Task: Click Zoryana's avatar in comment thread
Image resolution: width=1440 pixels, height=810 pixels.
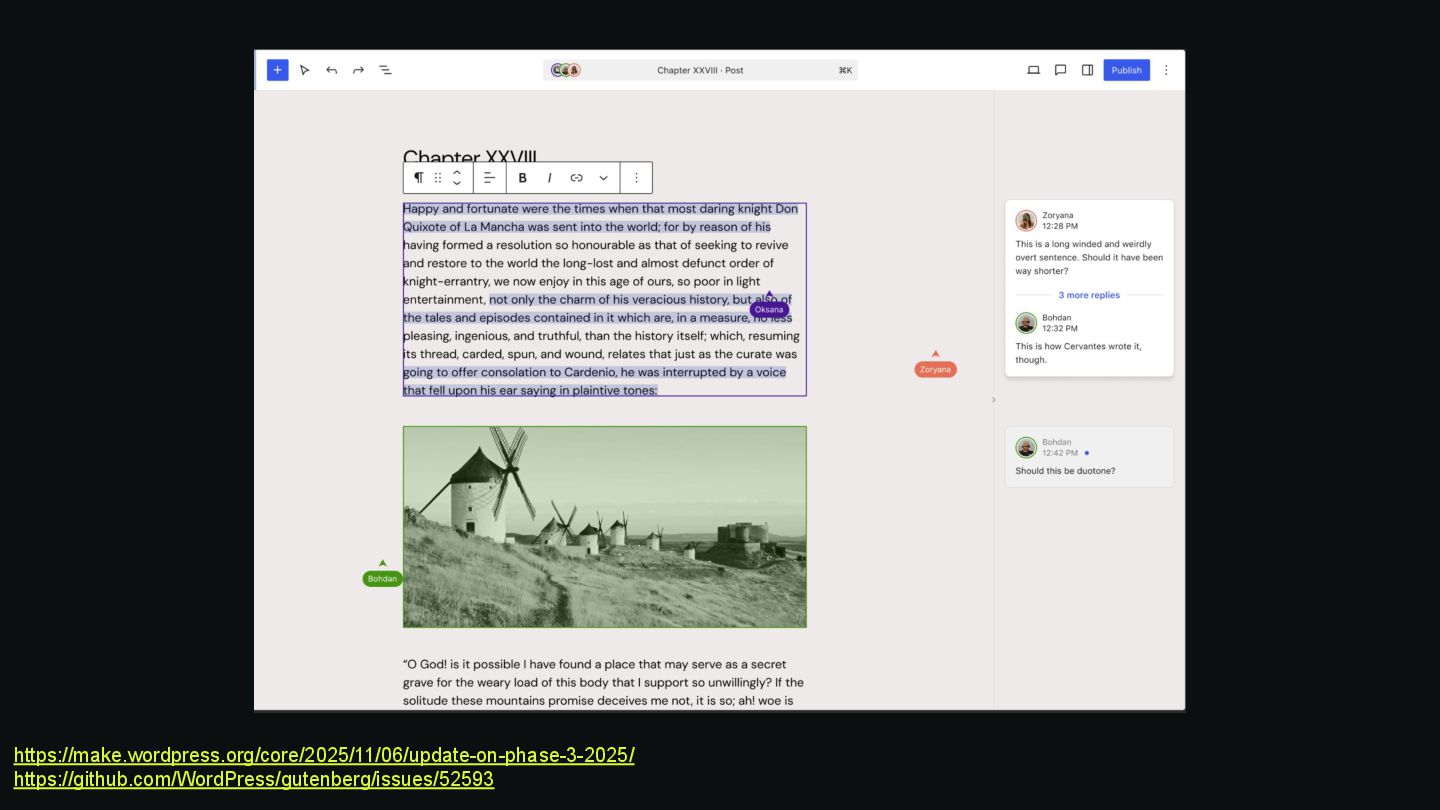Action: coord(1026,221)
